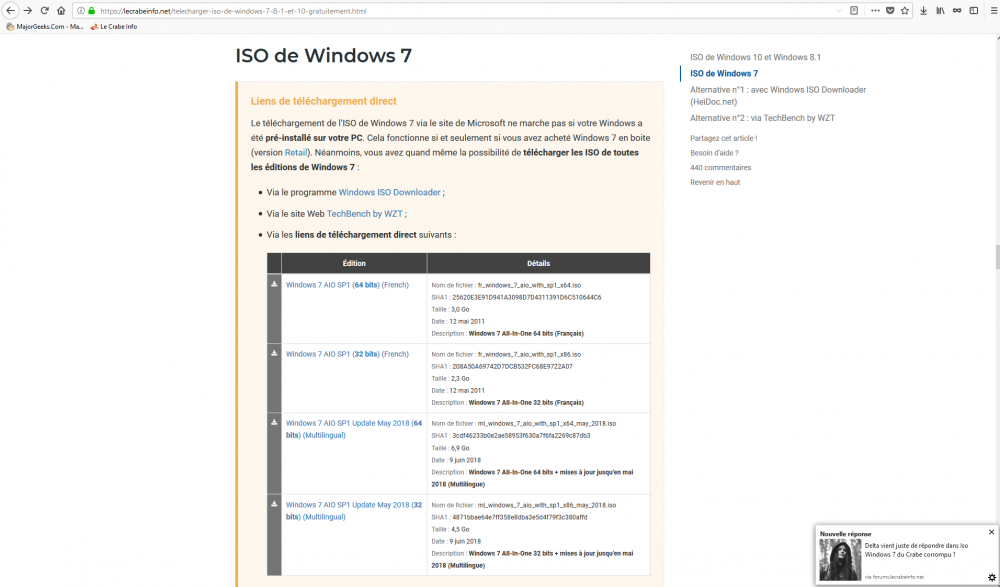Jump to 'ISO de Windows 10 et Windows 8.1'

click(755, 57)
